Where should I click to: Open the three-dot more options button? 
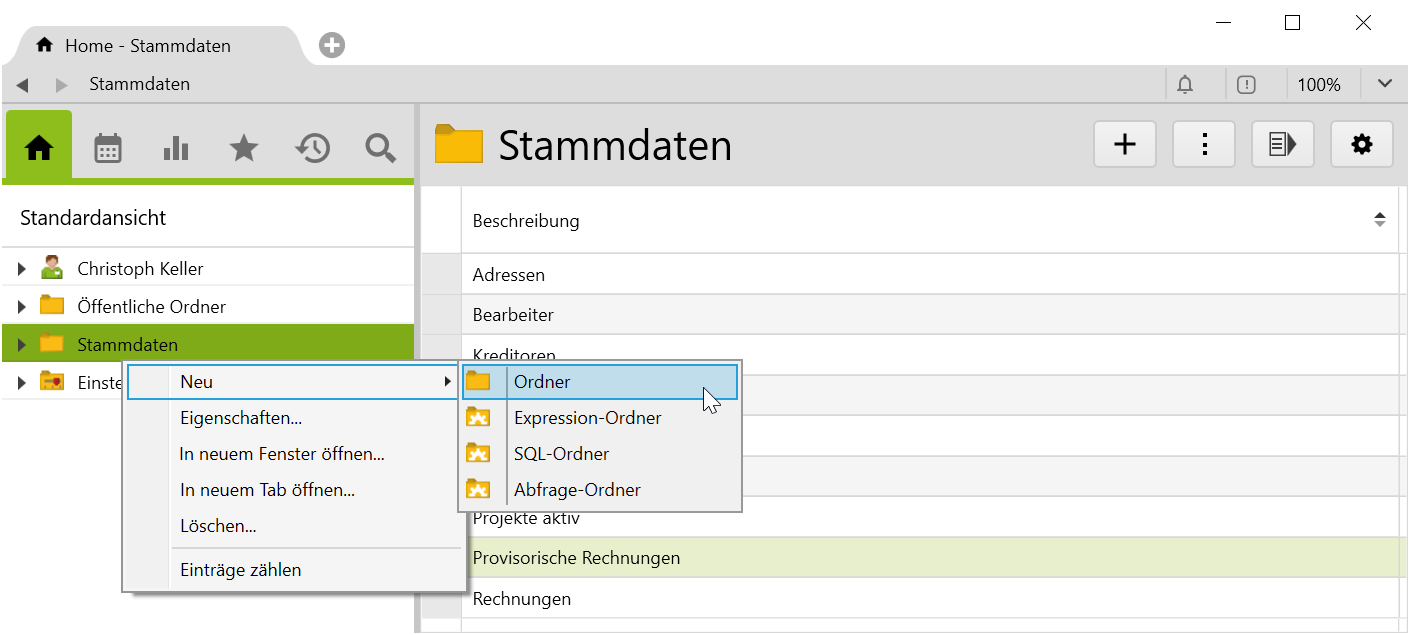(1204, 145)
